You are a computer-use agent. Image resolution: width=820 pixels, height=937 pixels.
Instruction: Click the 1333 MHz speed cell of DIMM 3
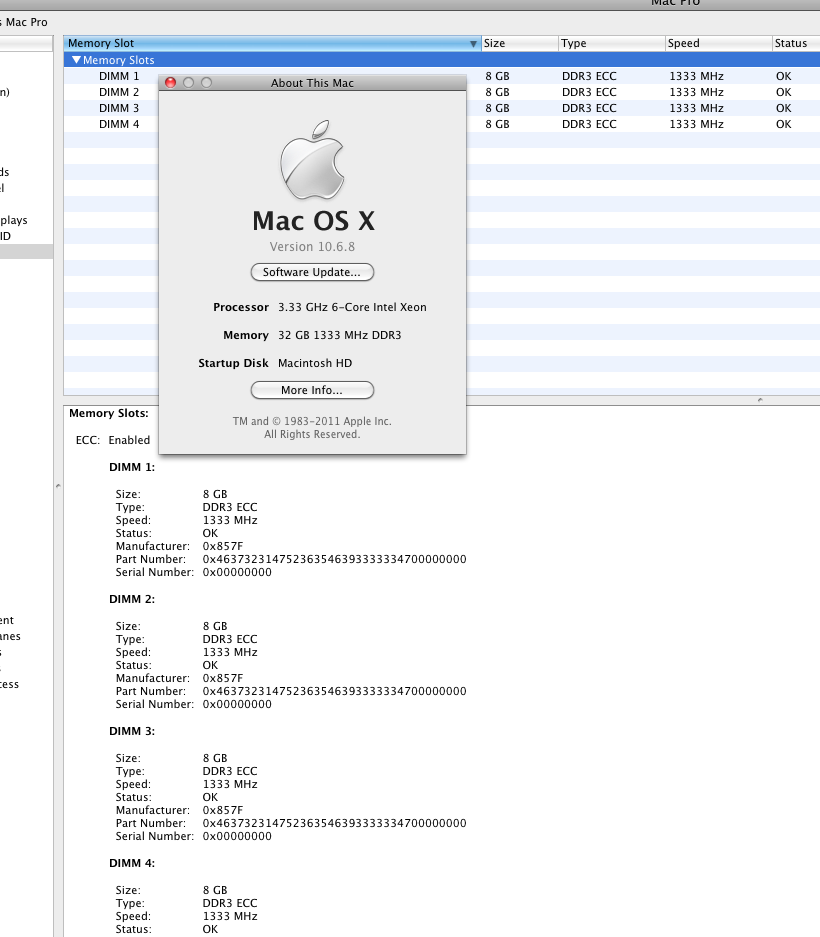(x=696, y=108)
